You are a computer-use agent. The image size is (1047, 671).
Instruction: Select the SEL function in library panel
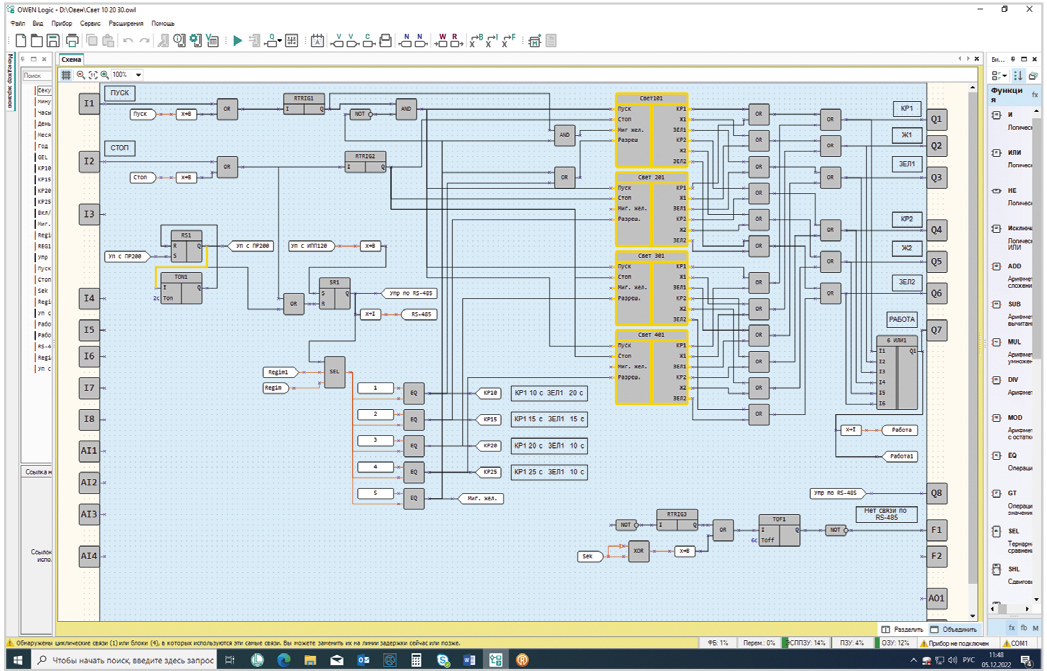pos(1014,531)
